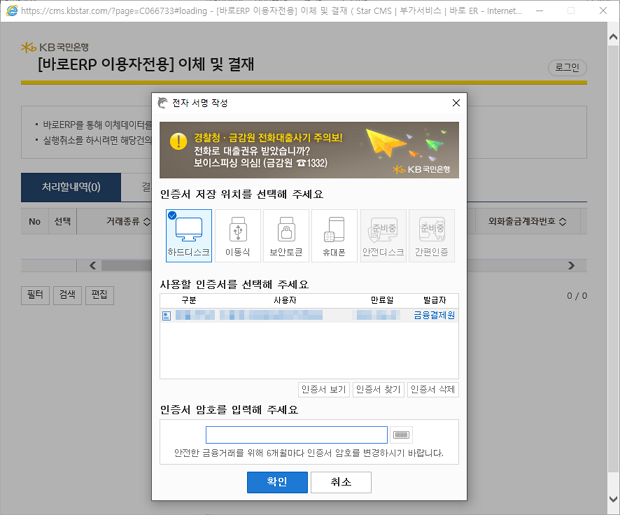Switch to the 처리할내역(0) tab
The height and width of the screenshot is (515, 620).
click(71, 187)
